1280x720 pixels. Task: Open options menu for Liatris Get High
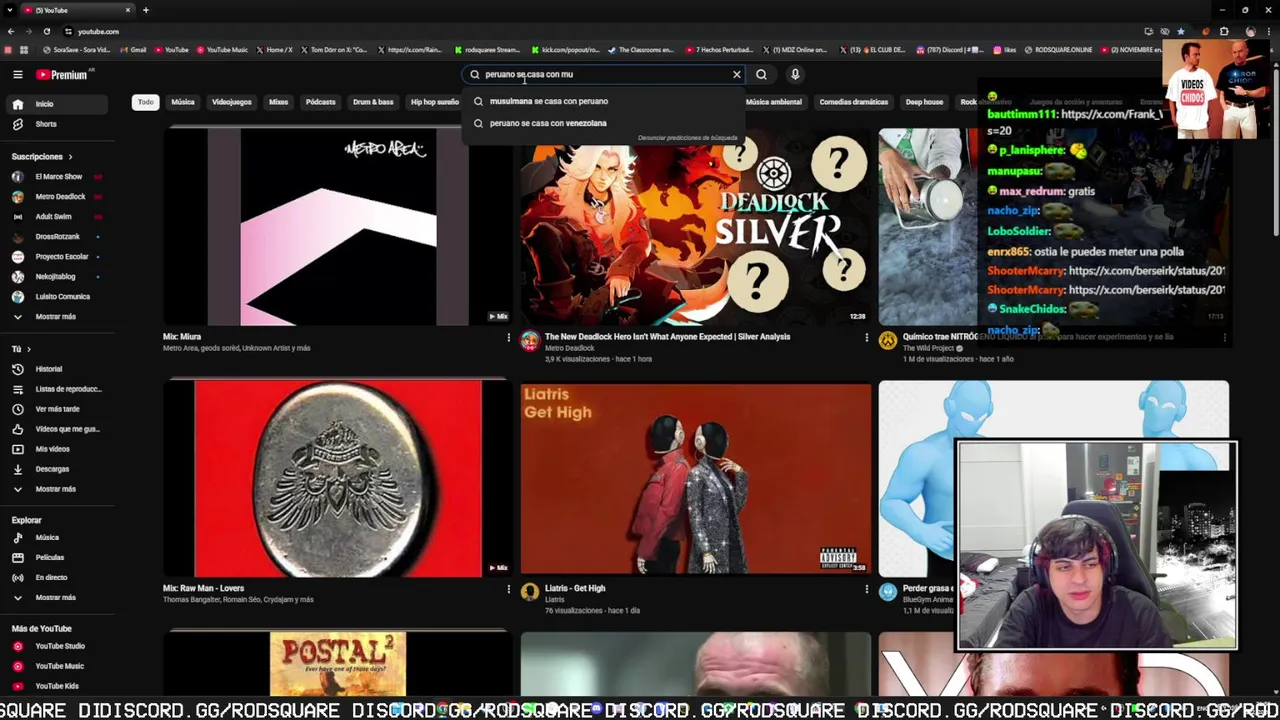(866, 589)
